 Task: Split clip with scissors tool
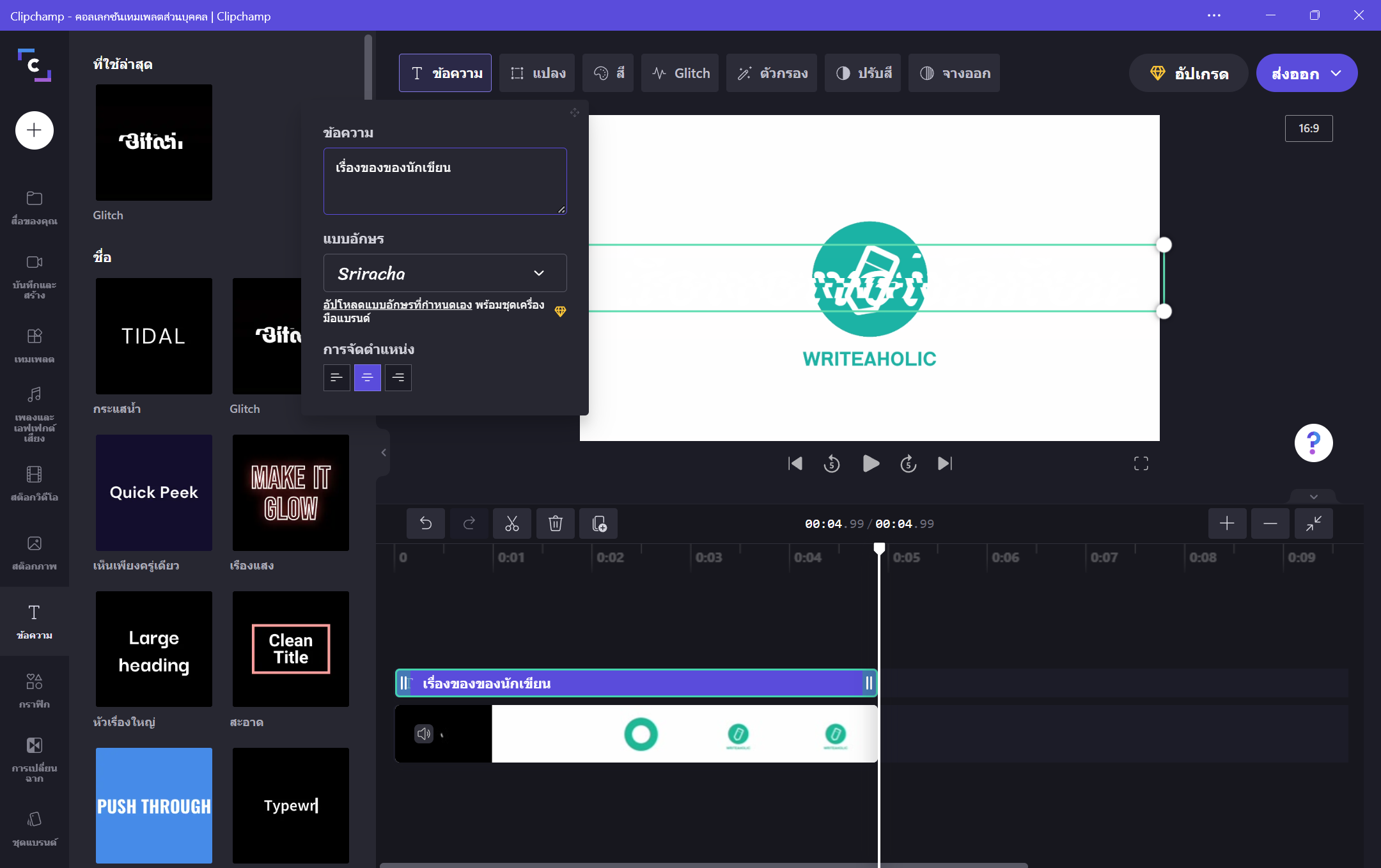click(x=512, y=523)
